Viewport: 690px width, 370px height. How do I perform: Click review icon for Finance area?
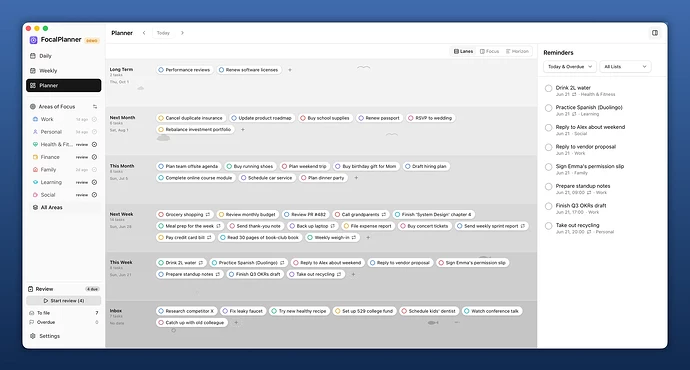[94, 157]
